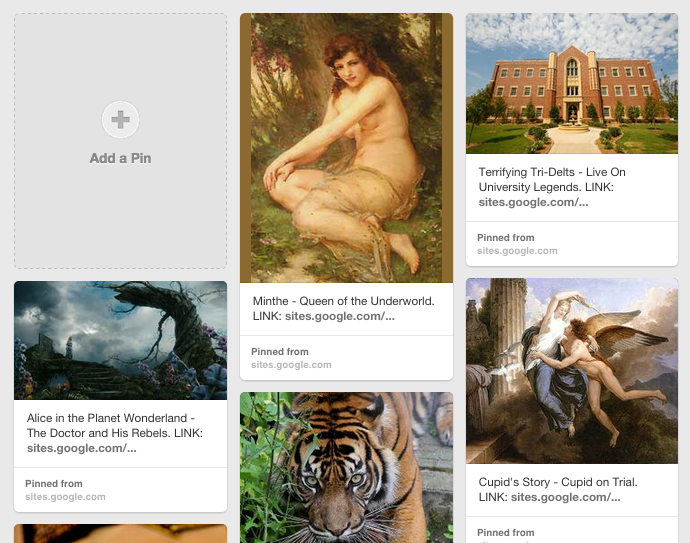Viewport: 690px width, 543px height.
Task: Click the Add a Pin label
Action: (x=120, y=158)
